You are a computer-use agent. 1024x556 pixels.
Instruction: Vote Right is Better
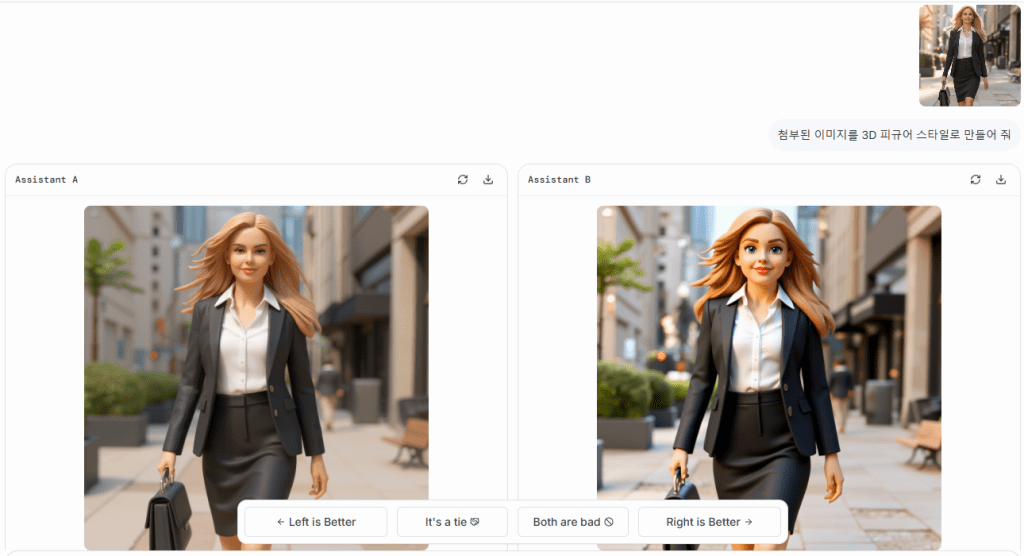[x=709, y=522]
